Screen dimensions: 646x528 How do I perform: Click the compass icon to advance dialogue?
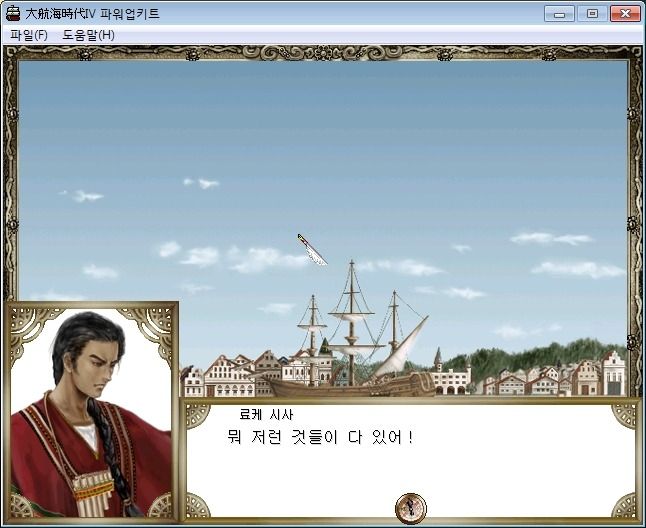pyautogui.click(x=411, y=508)
